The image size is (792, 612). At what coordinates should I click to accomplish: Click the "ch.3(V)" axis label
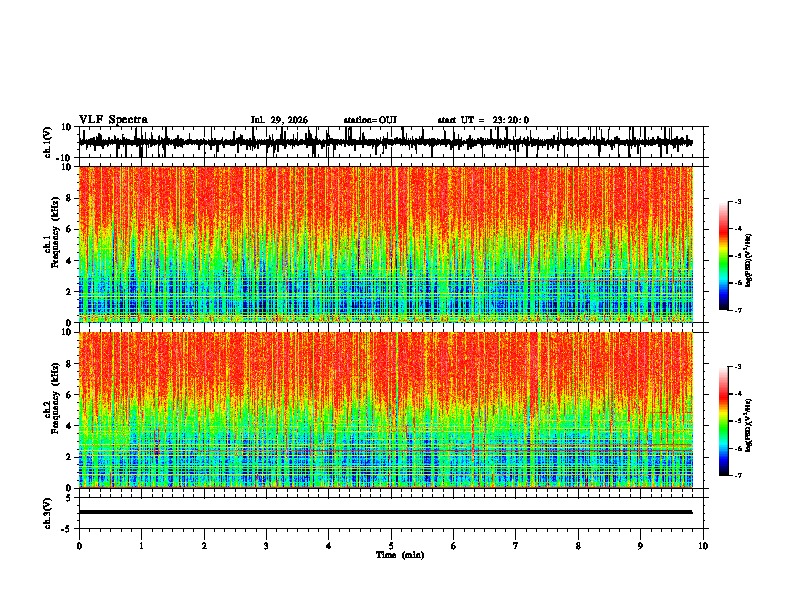[x=48, y=513]
